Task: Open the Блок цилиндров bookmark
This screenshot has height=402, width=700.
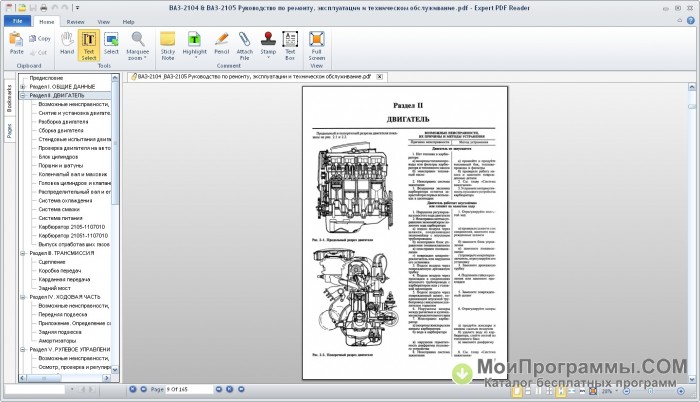Action: [58, 157]
